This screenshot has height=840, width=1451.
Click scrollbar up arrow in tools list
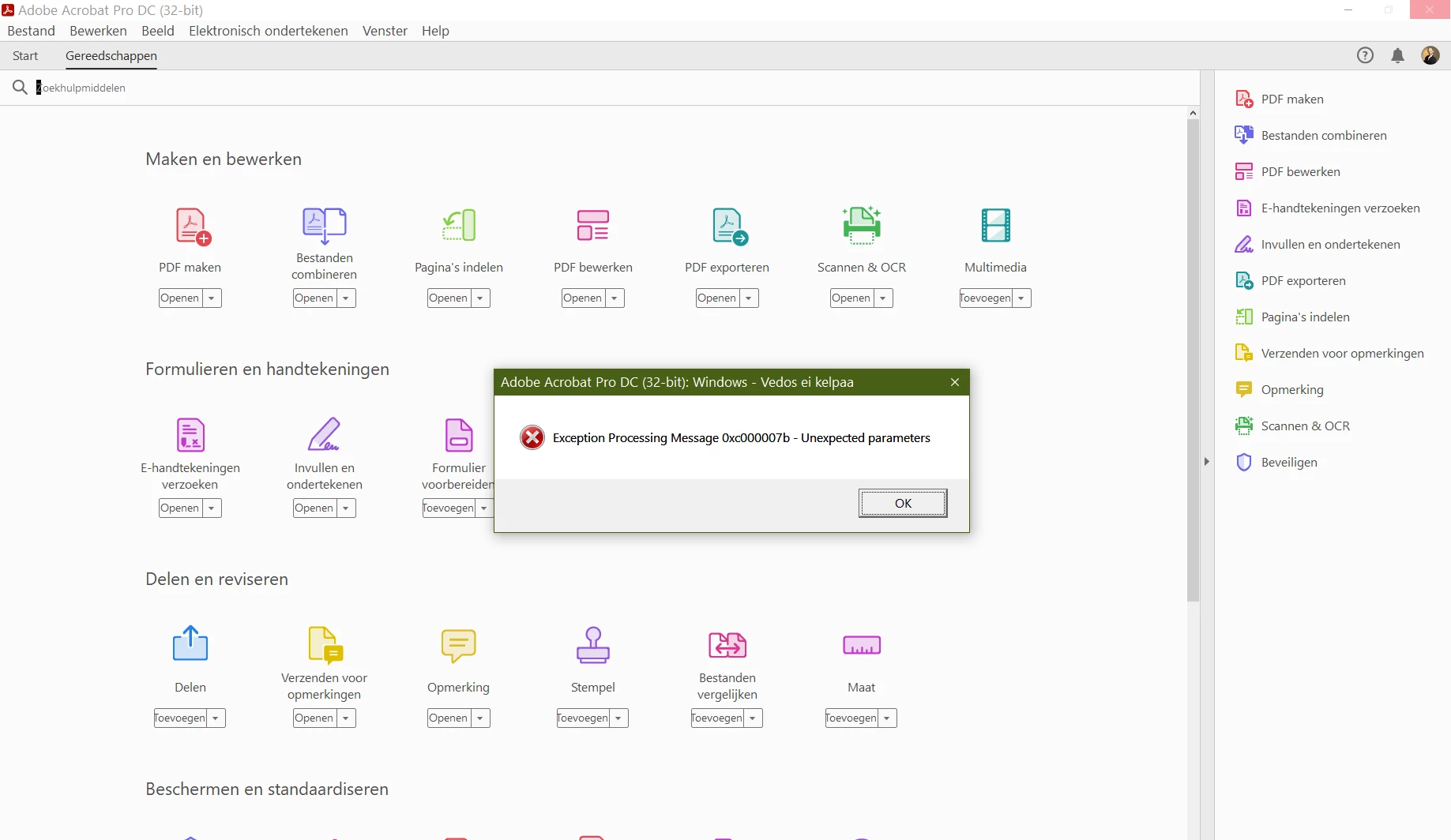click(x=1193, y=113)
